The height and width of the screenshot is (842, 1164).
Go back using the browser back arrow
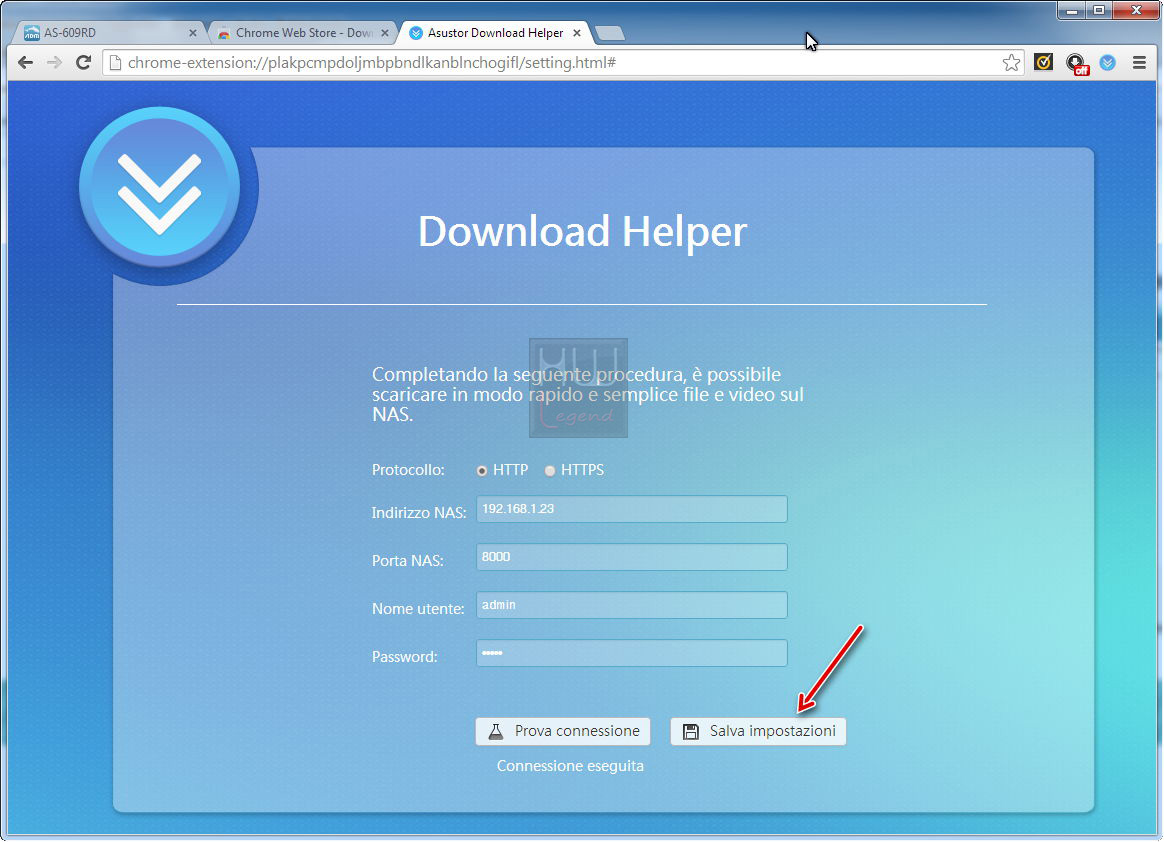click(x=25, y=62)
